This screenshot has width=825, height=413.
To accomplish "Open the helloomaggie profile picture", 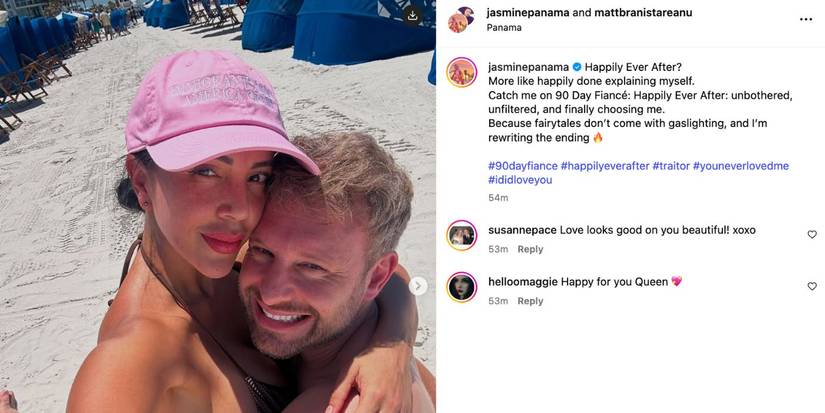I will pyautogui.click(x=461, y=287).
